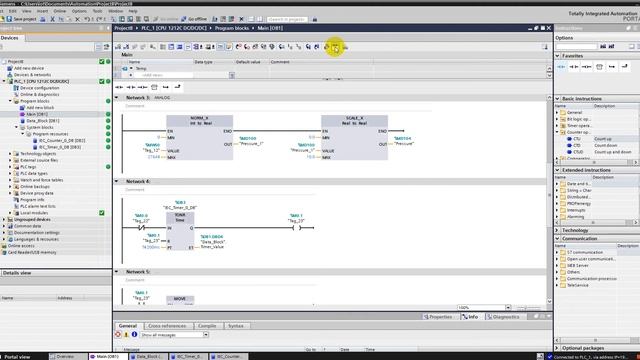Collapse the Extended instructions section
640x360 pixels.
[x=558, y=170]
